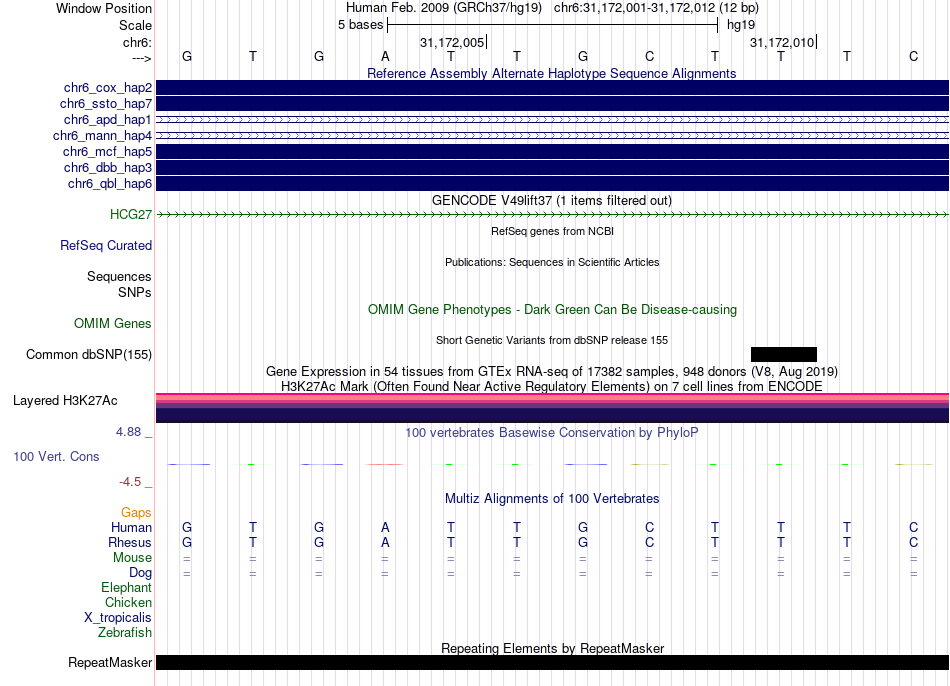This screenshot has height=686, width=950.
Task: Click the Scale label
Action: pyautogui.click(x=136, y=25)
